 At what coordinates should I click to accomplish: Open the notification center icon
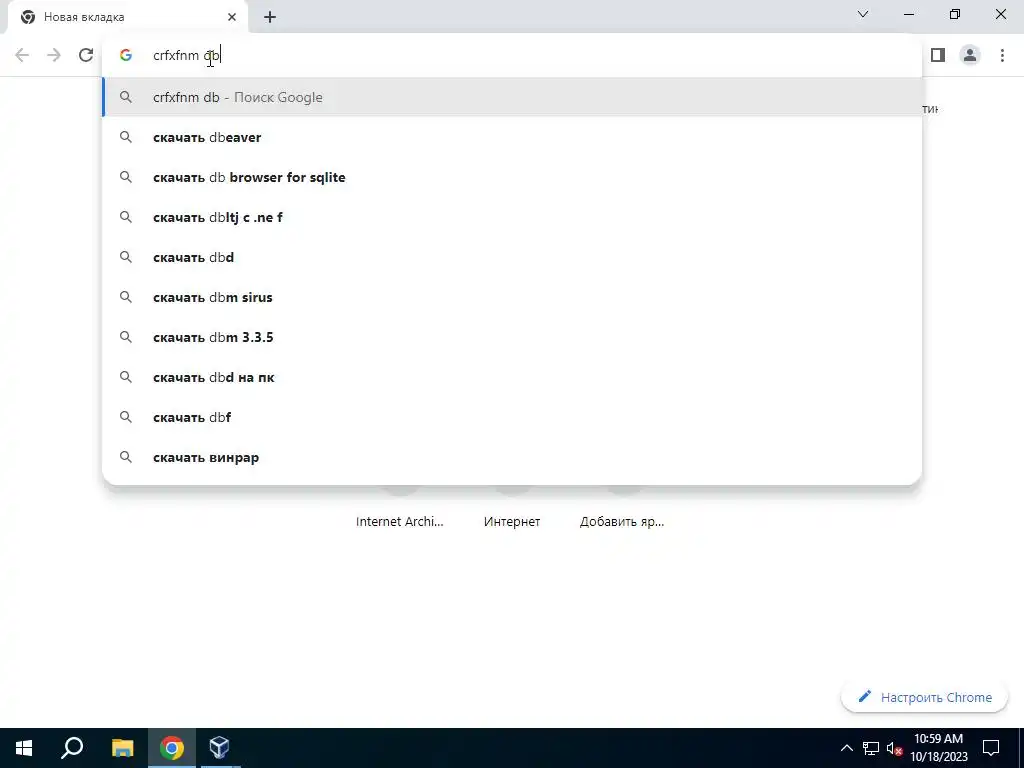tap(991, 748)
